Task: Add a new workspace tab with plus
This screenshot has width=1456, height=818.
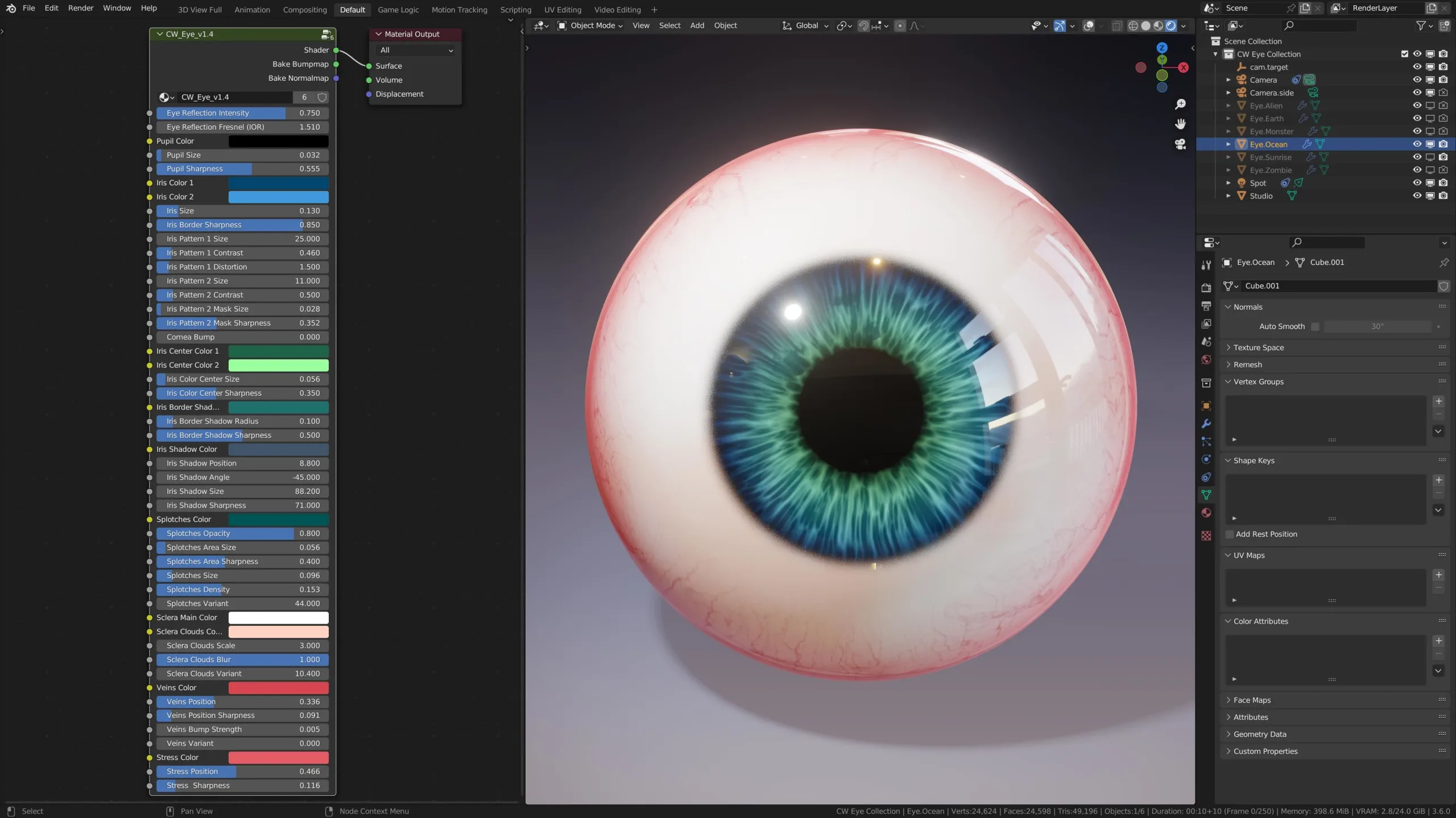Action: [x=654, y=10]
